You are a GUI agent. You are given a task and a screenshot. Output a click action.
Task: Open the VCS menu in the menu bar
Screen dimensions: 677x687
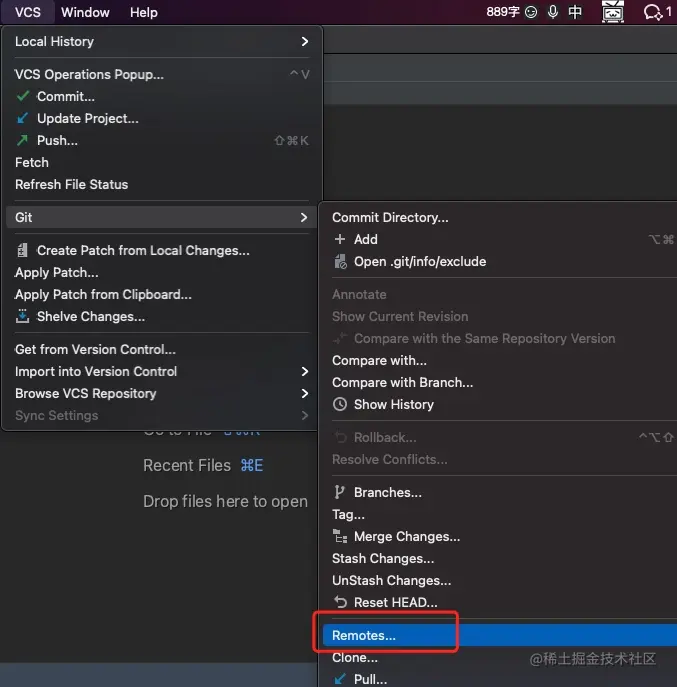point(28,12)
